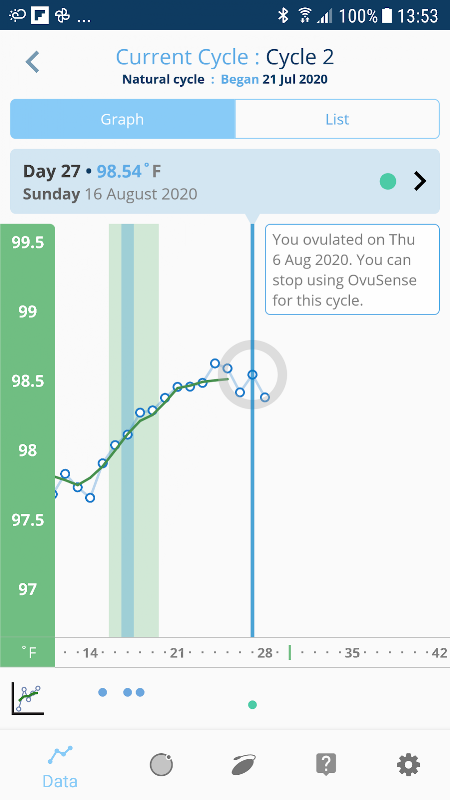Tap the mini chart legend icon
The width and height of the screenshot is (450, 800).
28,699
